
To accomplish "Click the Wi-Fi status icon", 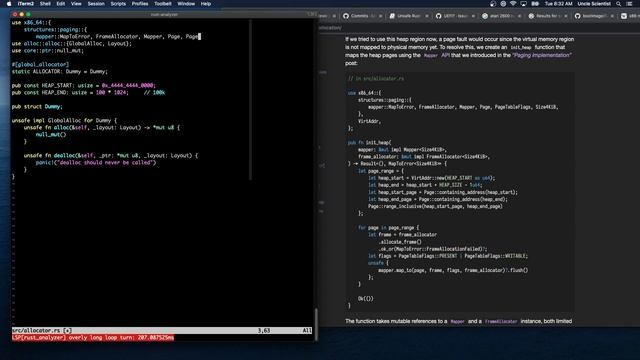I will tap(513, 4).
